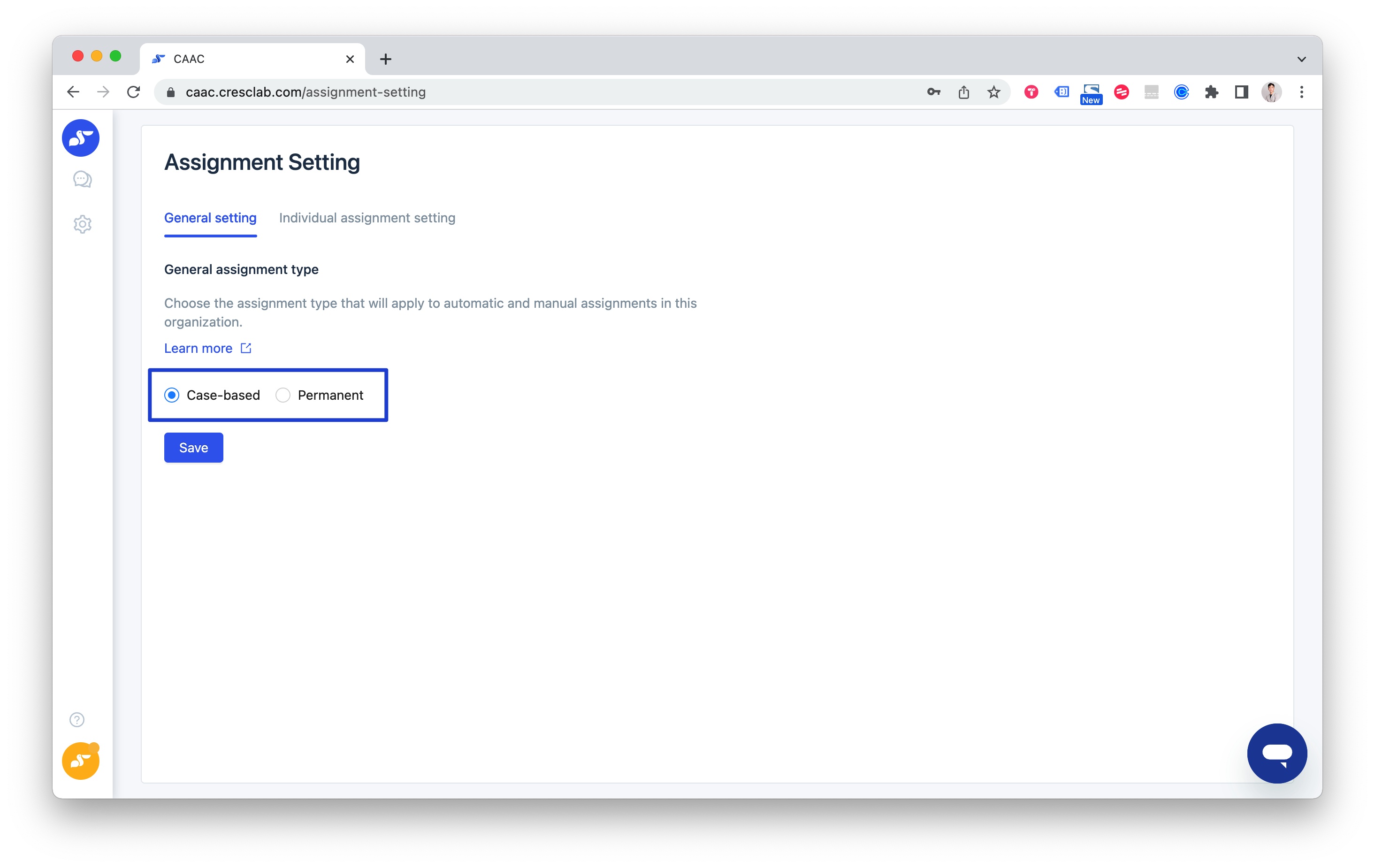Screen dimensions: 1375x868
Task: Select the General setting tab
Action: 210,218
